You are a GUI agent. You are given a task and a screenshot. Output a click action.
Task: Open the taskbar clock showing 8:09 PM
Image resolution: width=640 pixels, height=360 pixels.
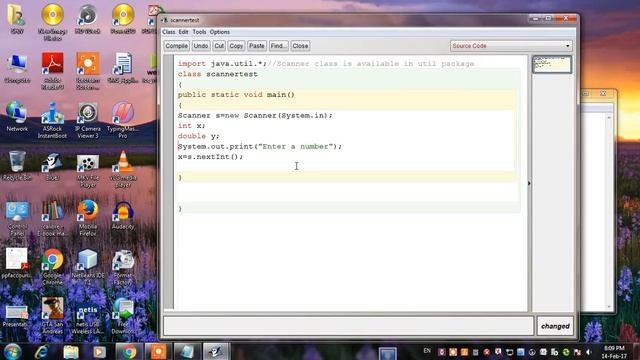(x=614, y=352)
